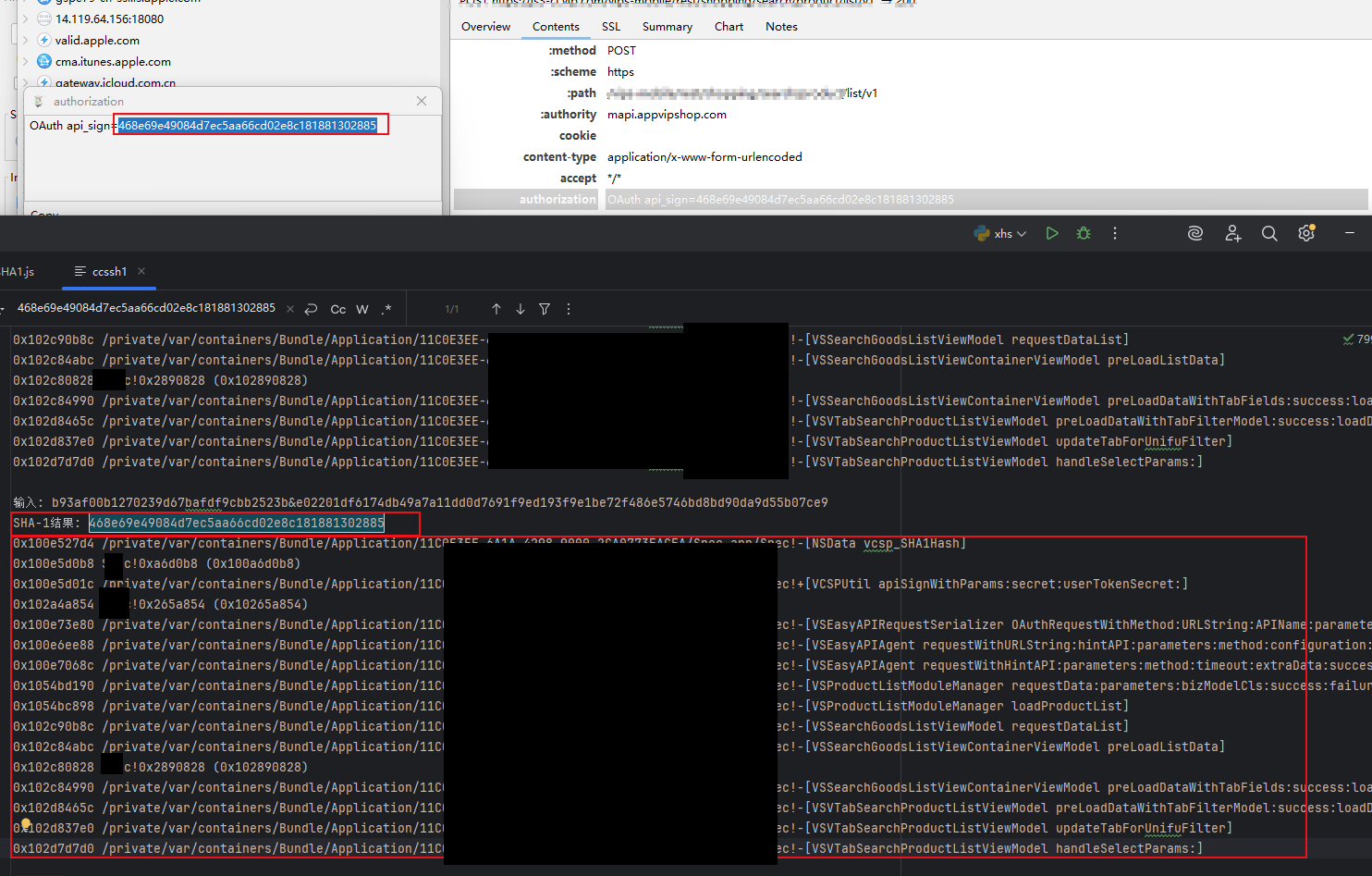Select the content-type header value
Viewport: 1372px width, 876px height.
(x=704, y=157)
